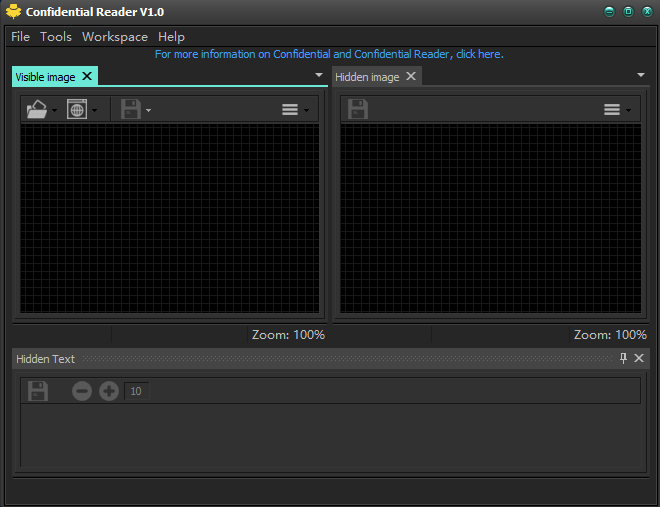
Task: Open the Workspace menu
Action: (114, 37)
